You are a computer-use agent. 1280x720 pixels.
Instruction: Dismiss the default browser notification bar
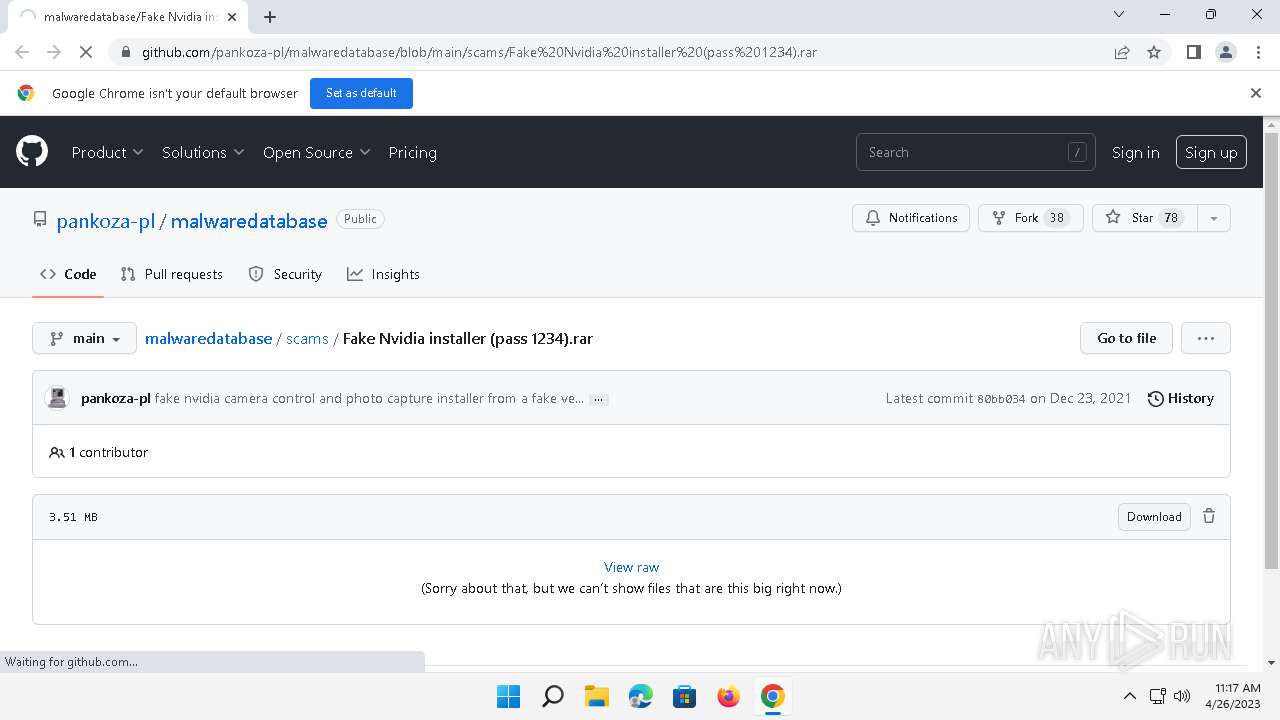point(1256,93)
